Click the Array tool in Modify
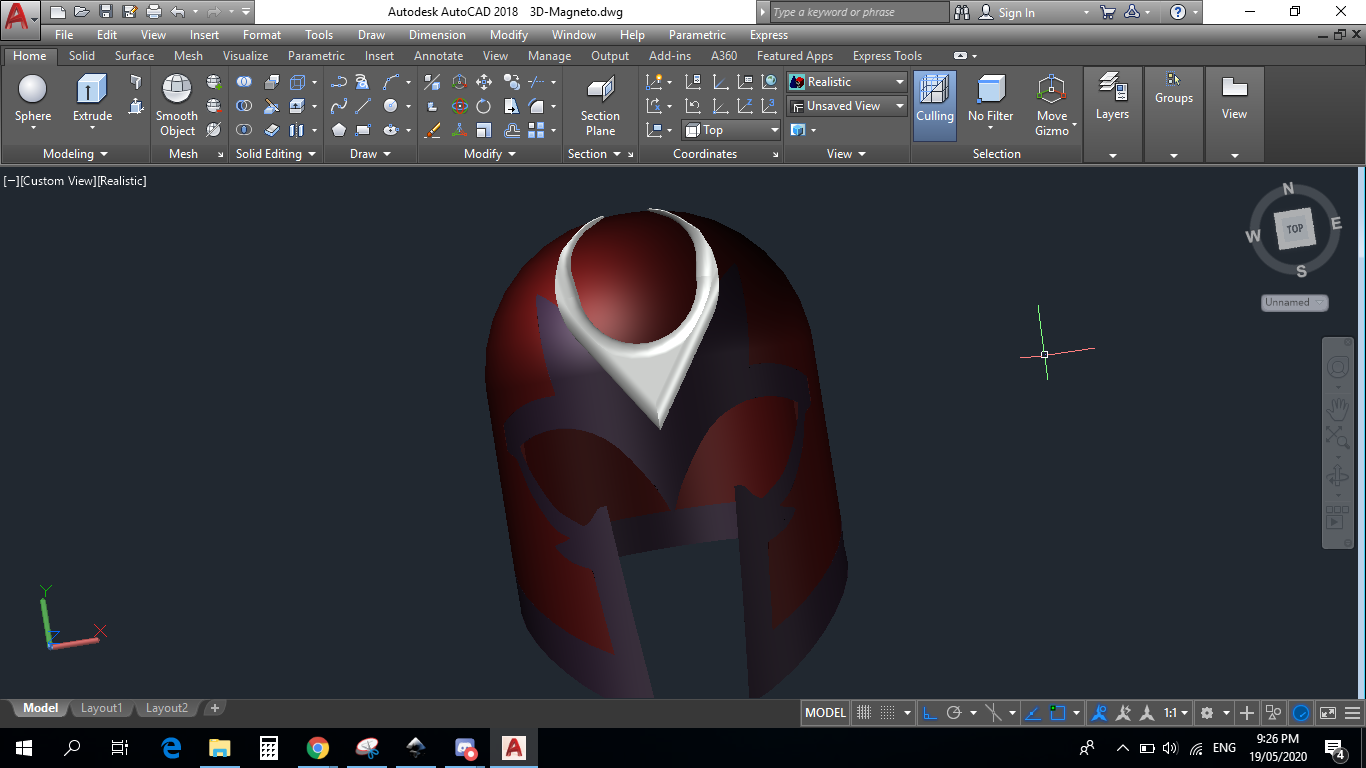 click(536, 130)
